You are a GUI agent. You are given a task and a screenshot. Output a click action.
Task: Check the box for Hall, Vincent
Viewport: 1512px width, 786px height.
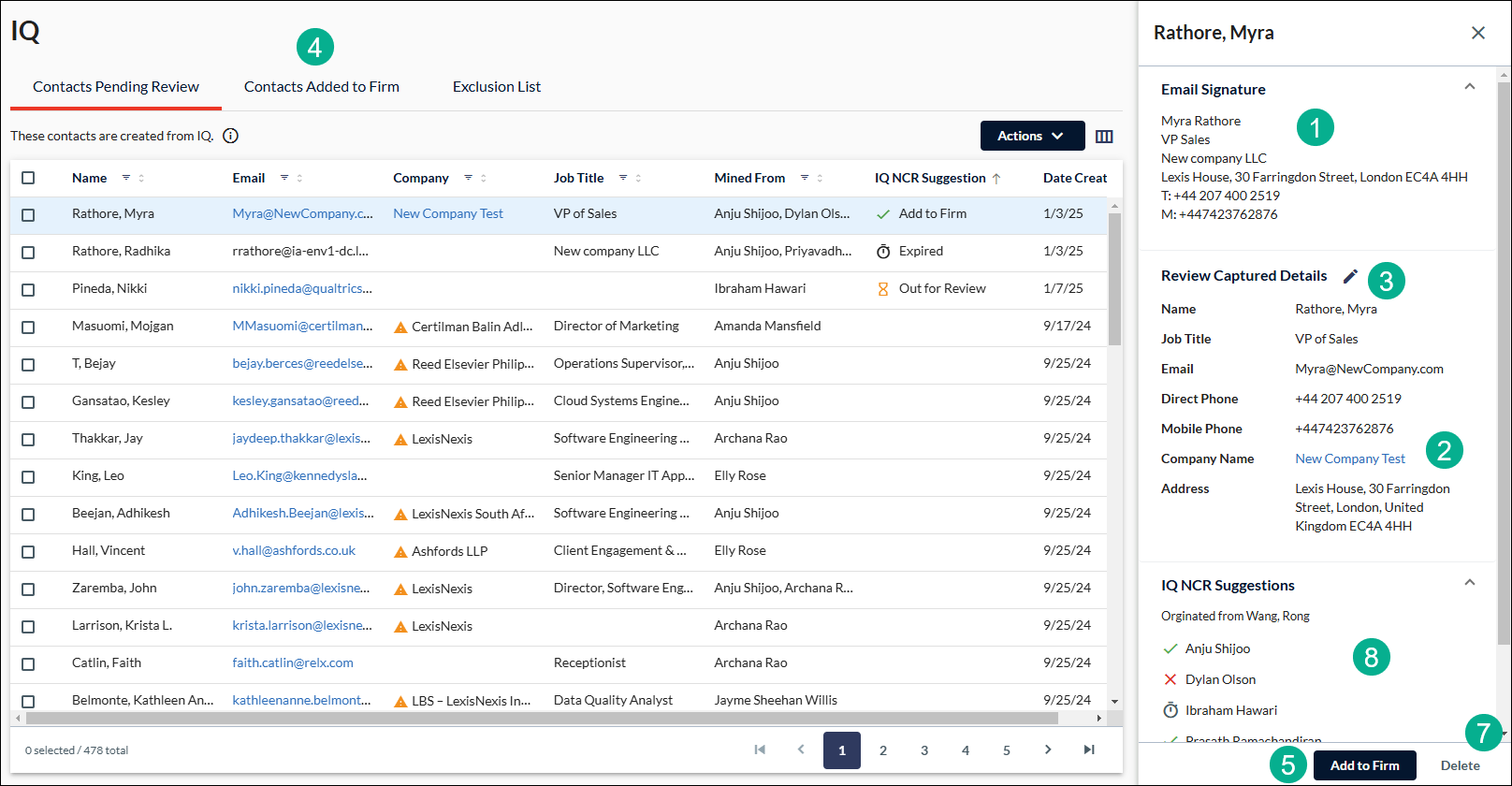click(x=28, y=552)
